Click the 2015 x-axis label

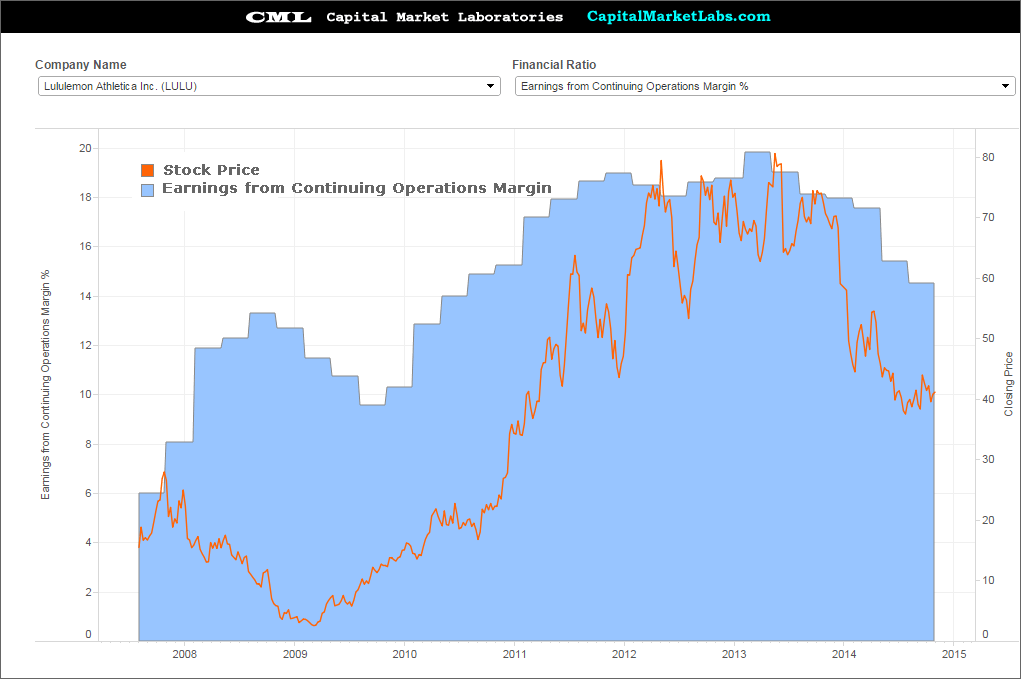(954, 654)
